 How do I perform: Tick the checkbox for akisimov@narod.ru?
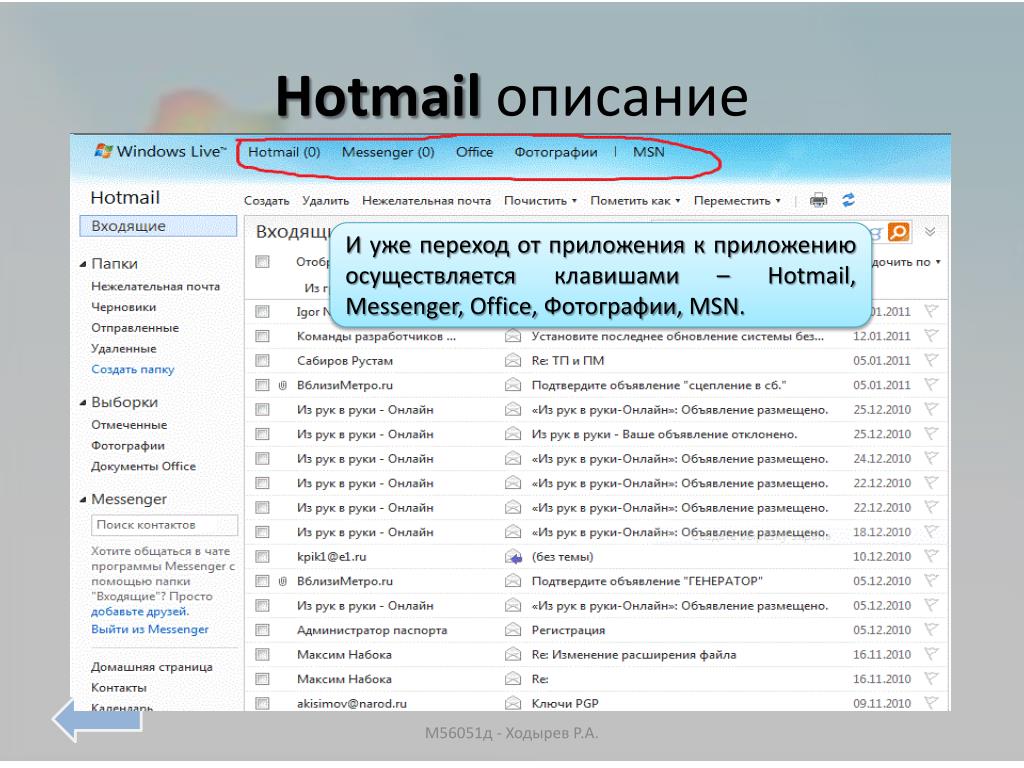tap(263, 703)
